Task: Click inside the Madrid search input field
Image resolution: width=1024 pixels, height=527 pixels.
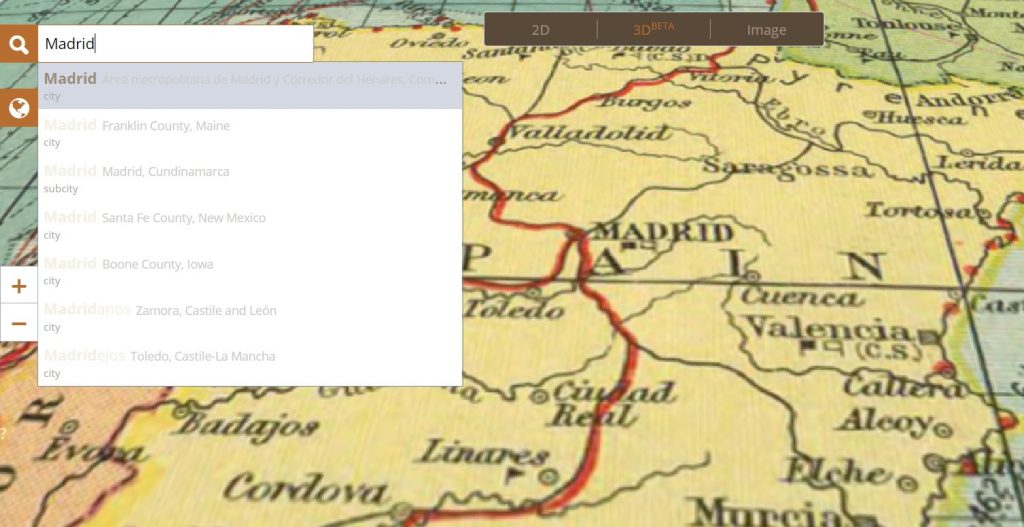Action: click(176, 44)
